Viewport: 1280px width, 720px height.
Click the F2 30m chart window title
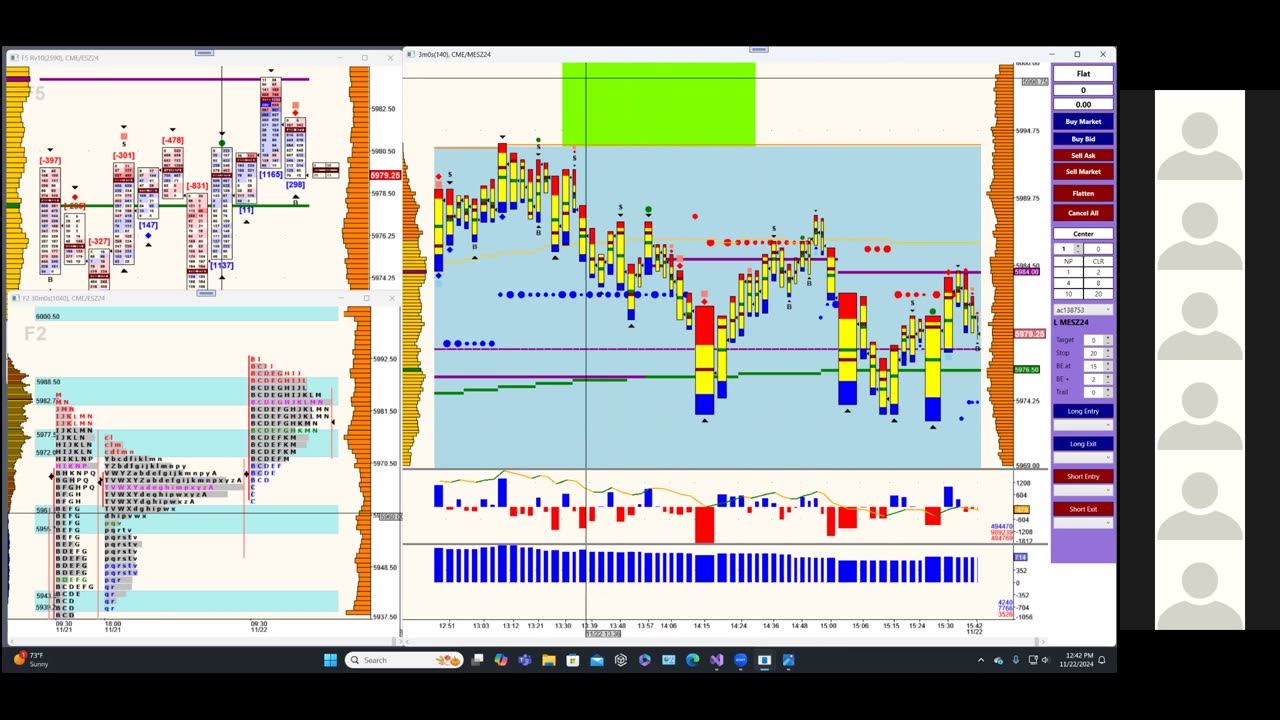(63, 298)
